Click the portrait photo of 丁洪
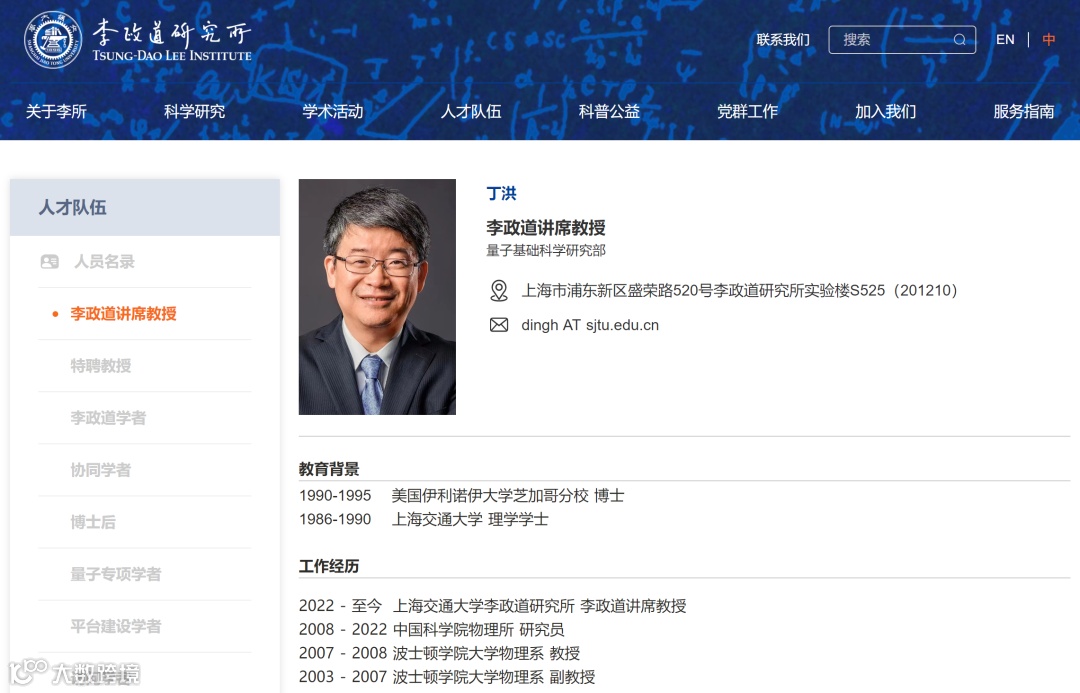The height and width of the screenshot is (693, 1080). coord(377,297)
